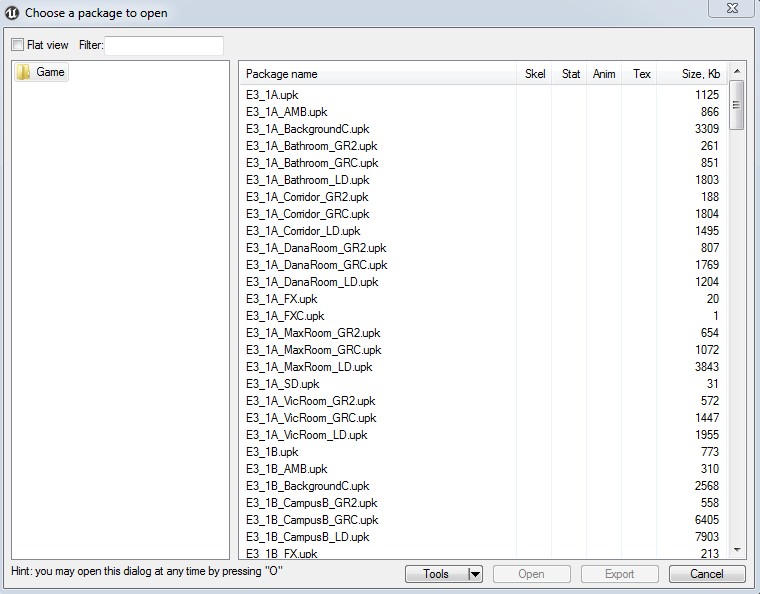The image size is (760, 594).
Task: Click the Open button
Action: 532,574
